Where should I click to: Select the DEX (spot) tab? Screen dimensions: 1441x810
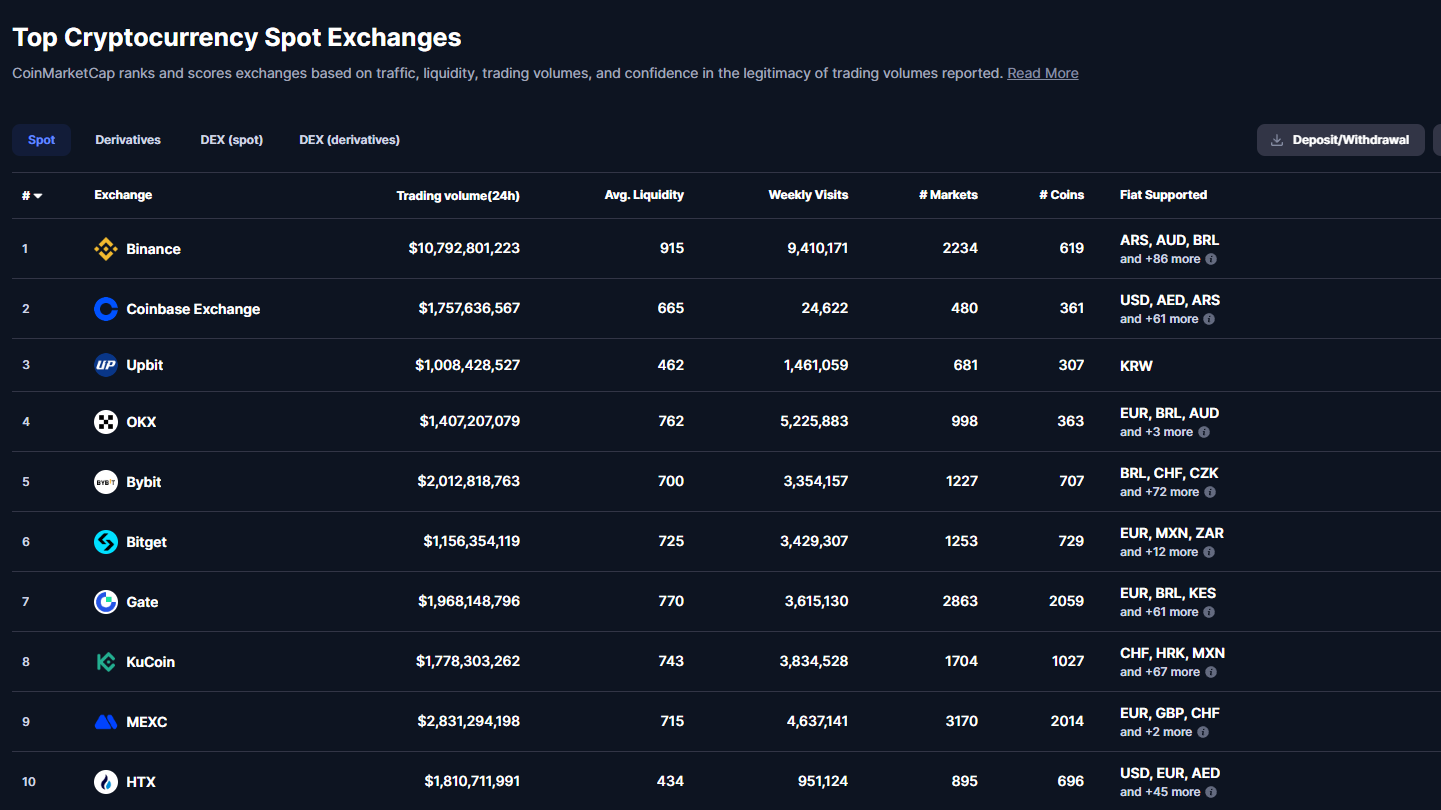coord(232,140)
